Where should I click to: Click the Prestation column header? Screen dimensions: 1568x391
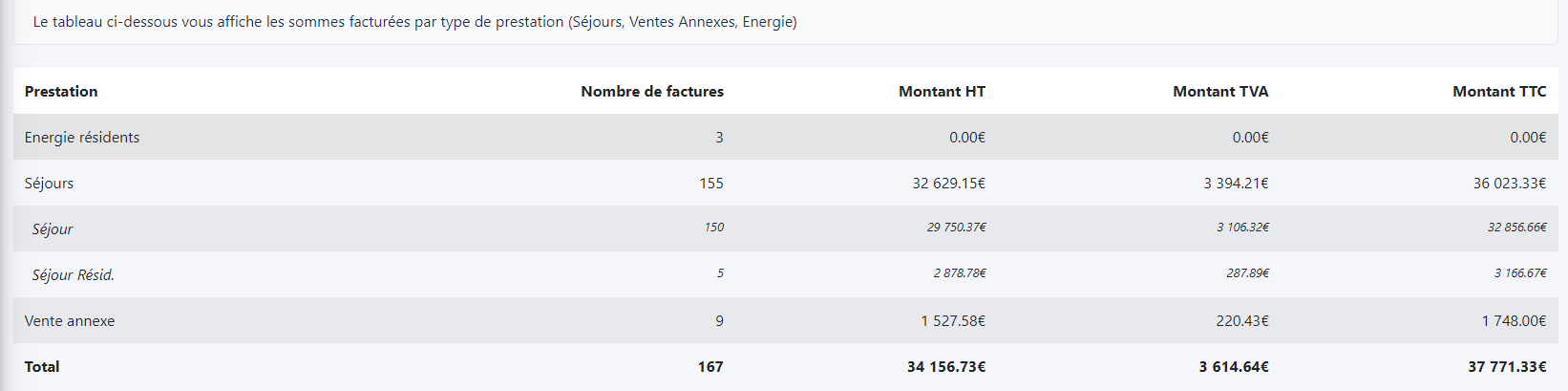pos(61,92)
